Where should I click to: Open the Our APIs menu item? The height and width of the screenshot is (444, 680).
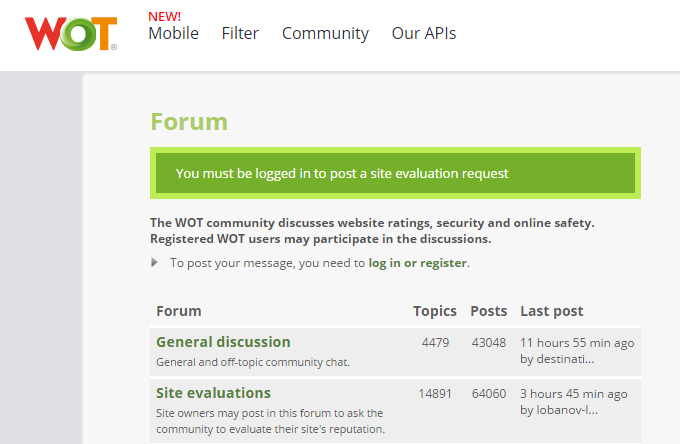click(424, 33)
